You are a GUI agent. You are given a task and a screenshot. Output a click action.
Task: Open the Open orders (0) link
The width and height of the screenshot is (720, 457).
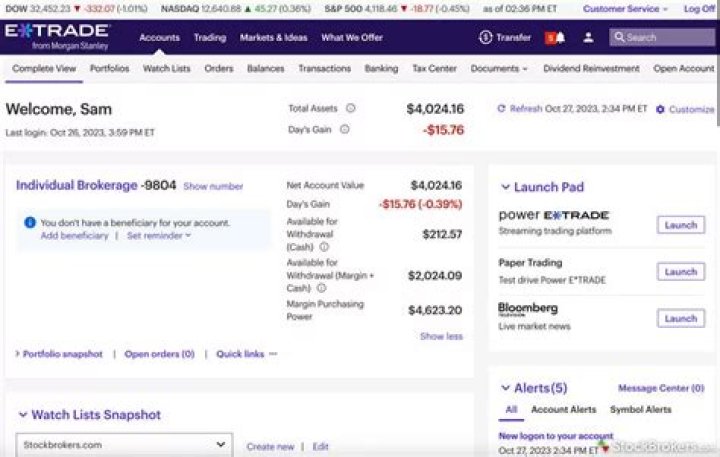(159, 354)
